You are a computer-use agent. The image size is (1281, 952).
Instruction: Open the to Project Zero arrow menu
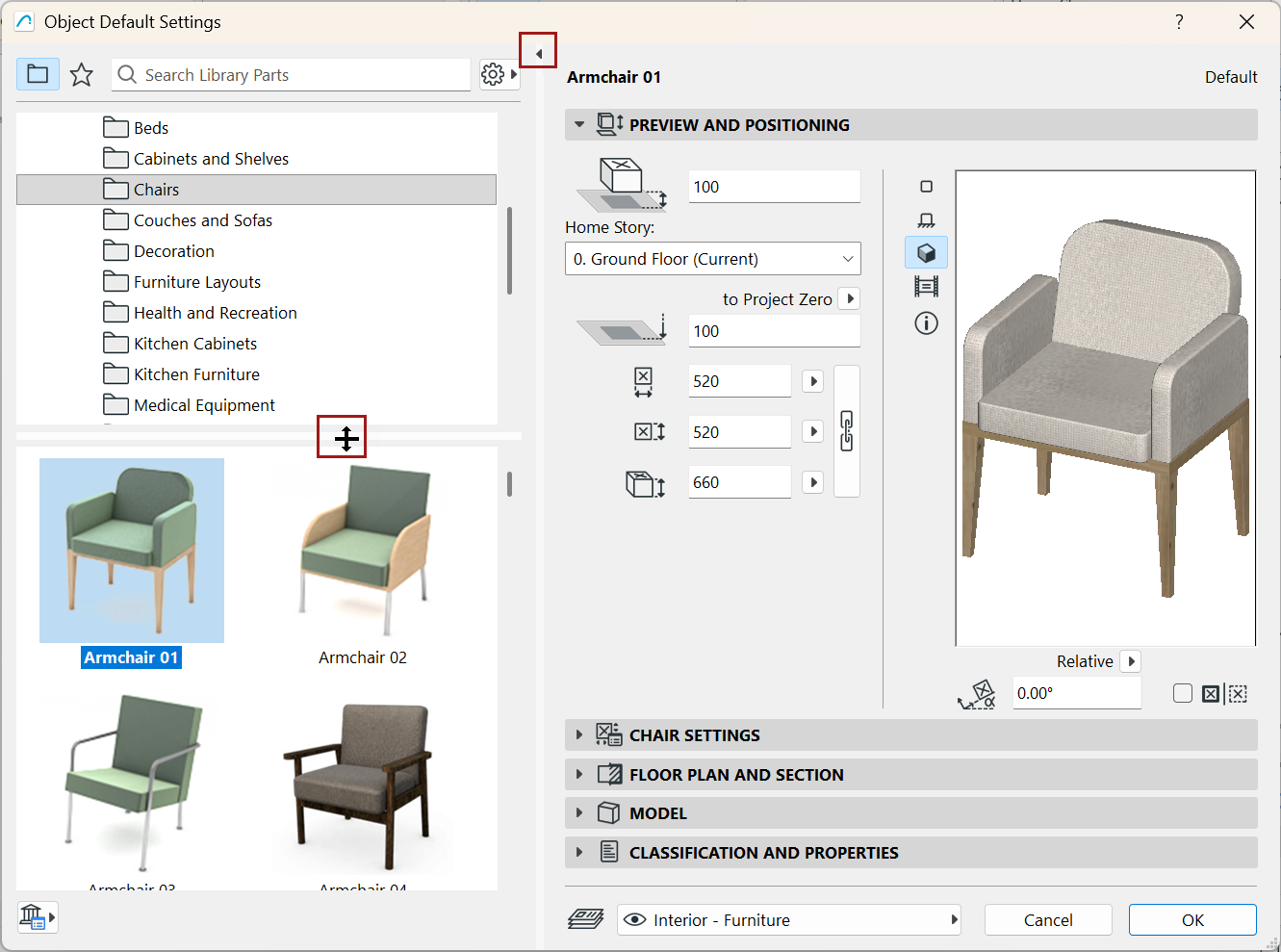click(850, 299)
